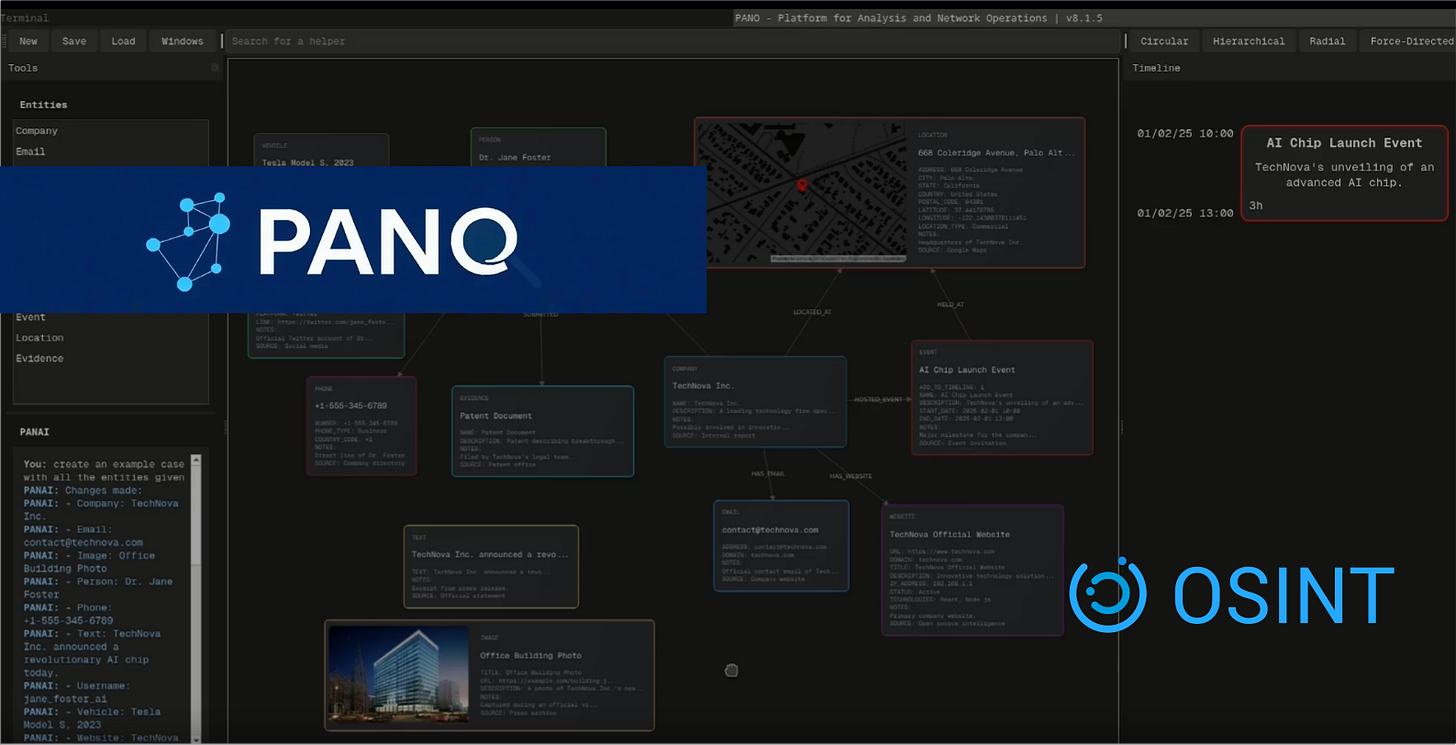Select the AI Chip Launch Event graph node

(1001, 398)
